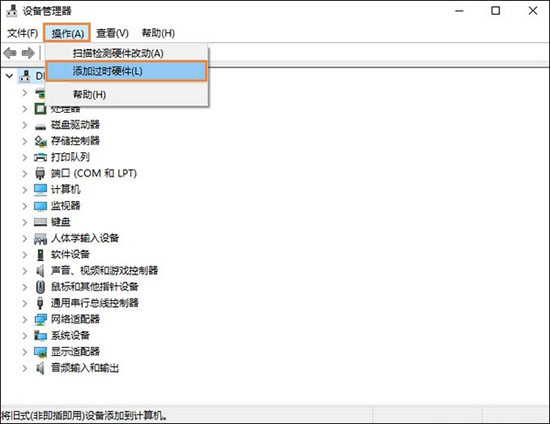Expand the 存储控制器 category
This screenshot has height=424, width=550.
pyautogui.click(x=25, y=141)
